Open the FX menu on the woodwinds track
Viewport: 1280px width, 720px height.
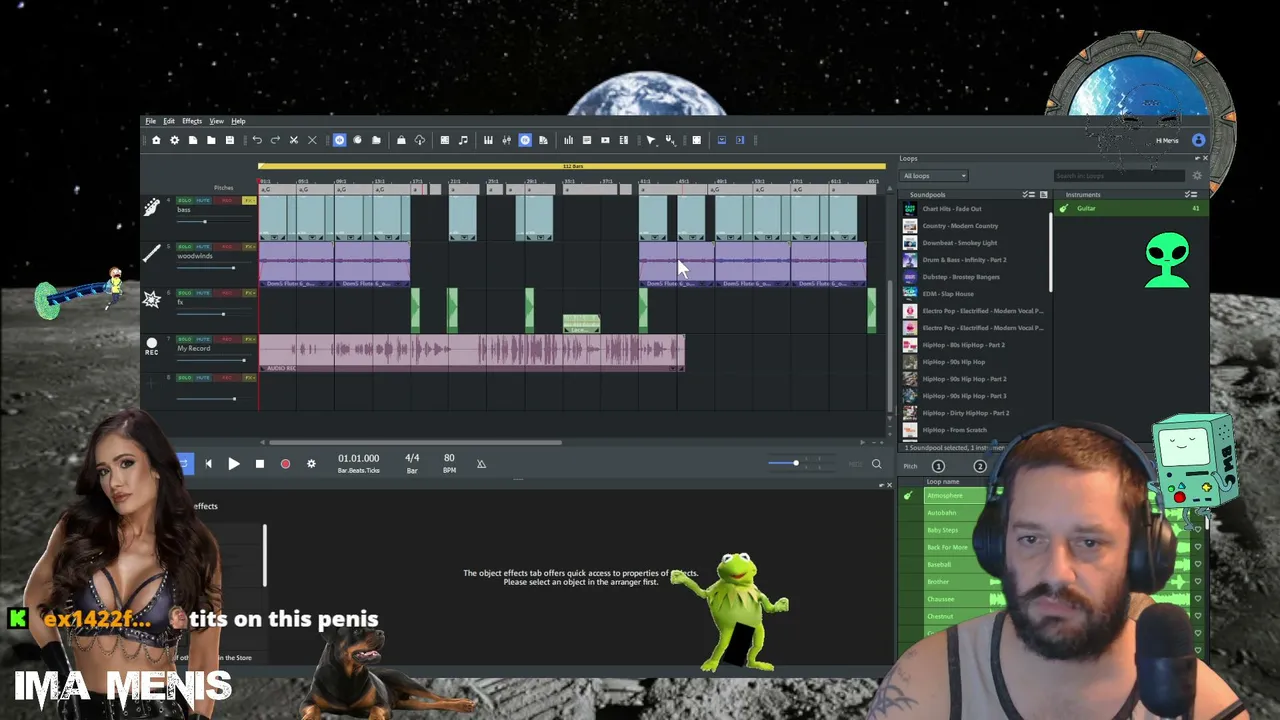249,247
